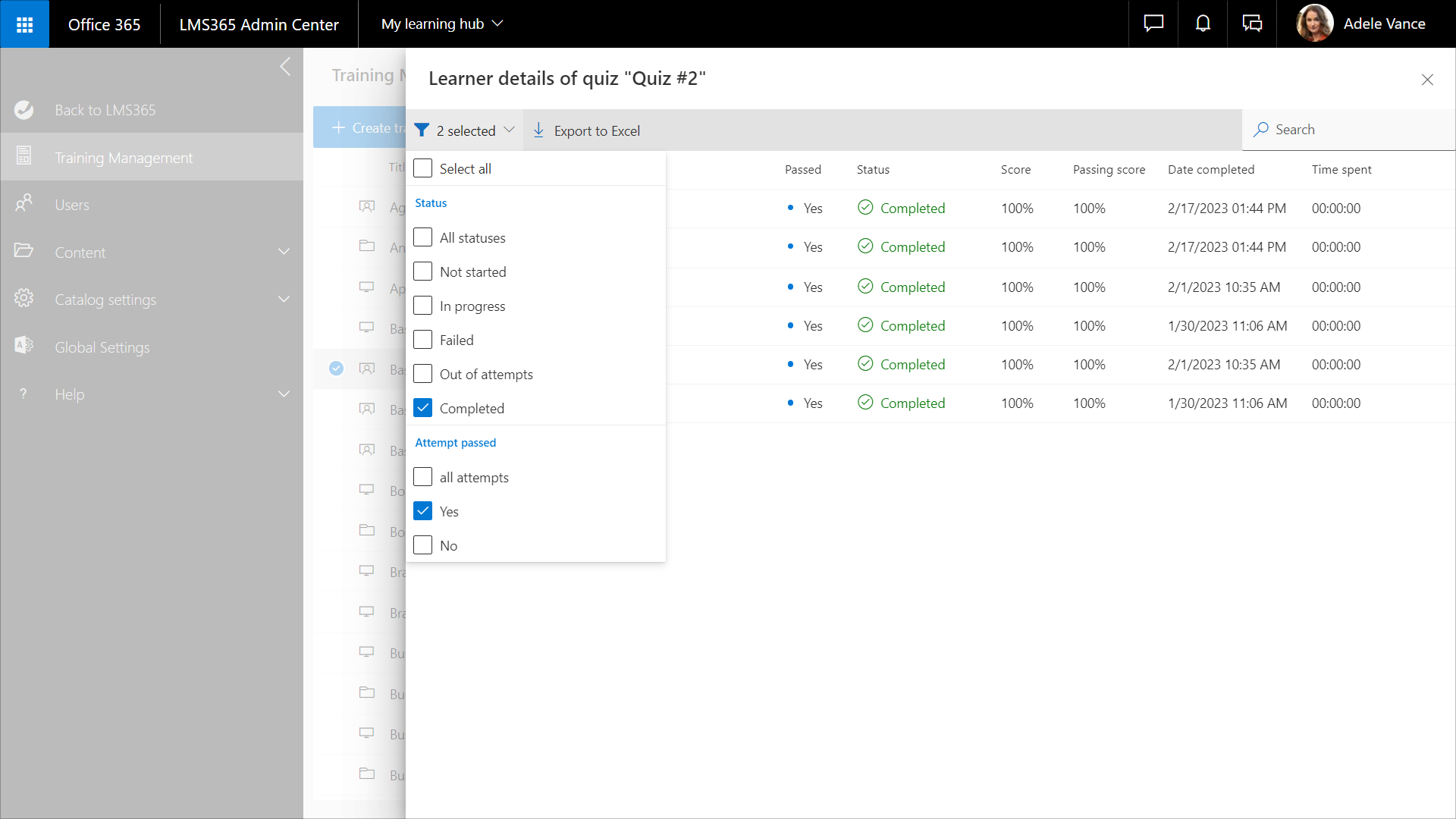This screenshot has width=1456, height=819.
Task: Collapse the 2 selected filter dropdown
Action: [464, 130]
